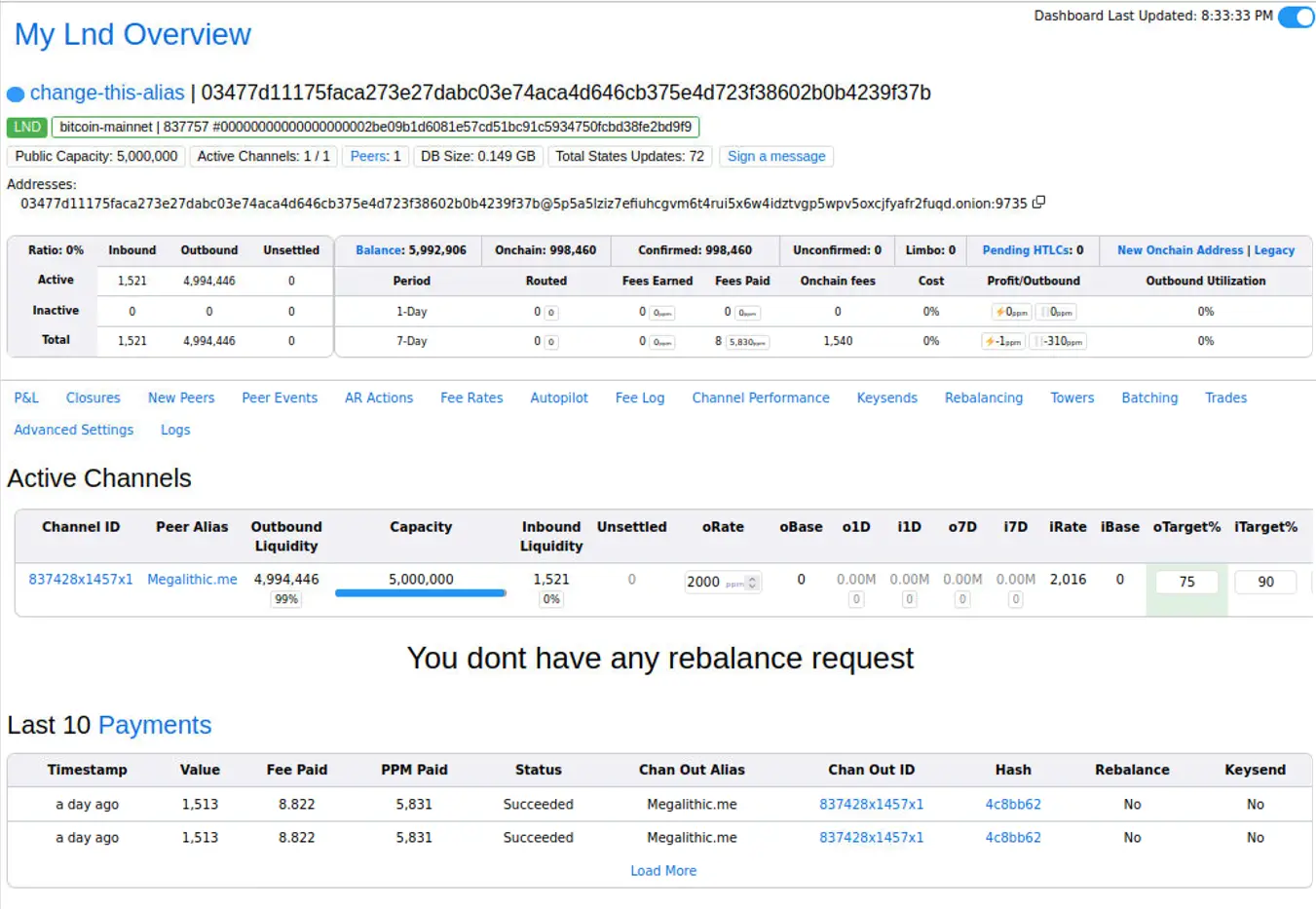Open the Fee Rates tab

(471, 398)
